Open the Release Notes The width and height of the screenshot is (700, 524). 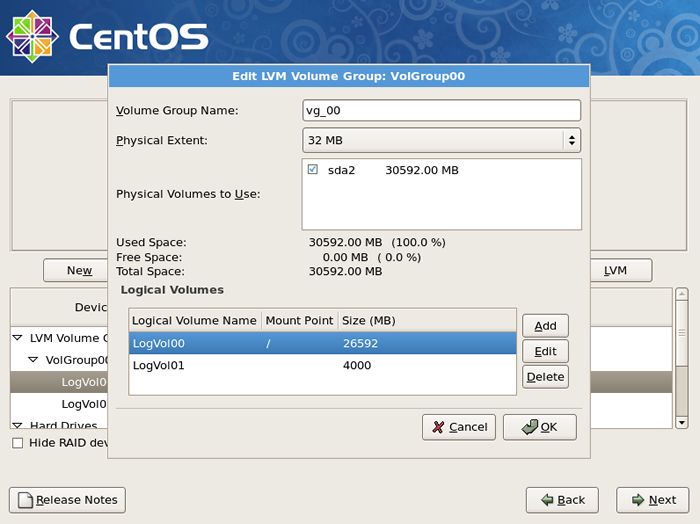[67, 500]
